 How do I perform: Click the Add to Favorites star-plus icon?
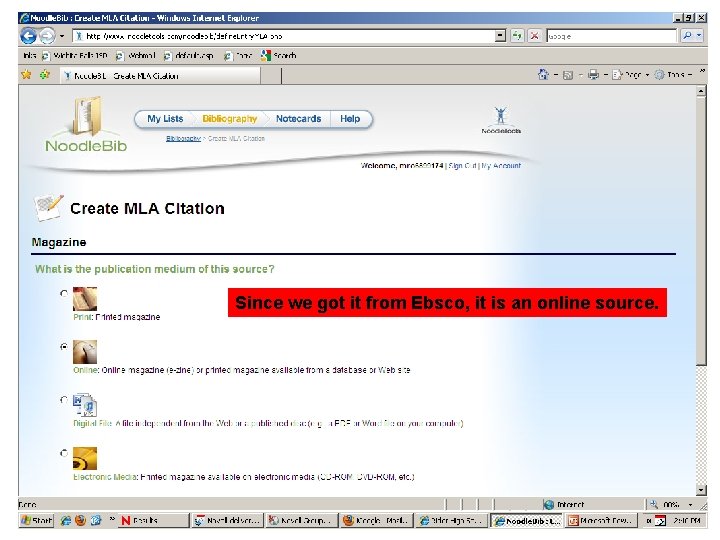coord(45,74)
